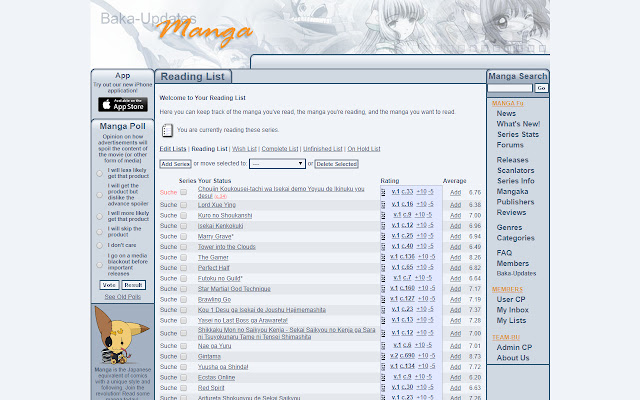Click the small list icon in Perfect Half row

point(383,268)
